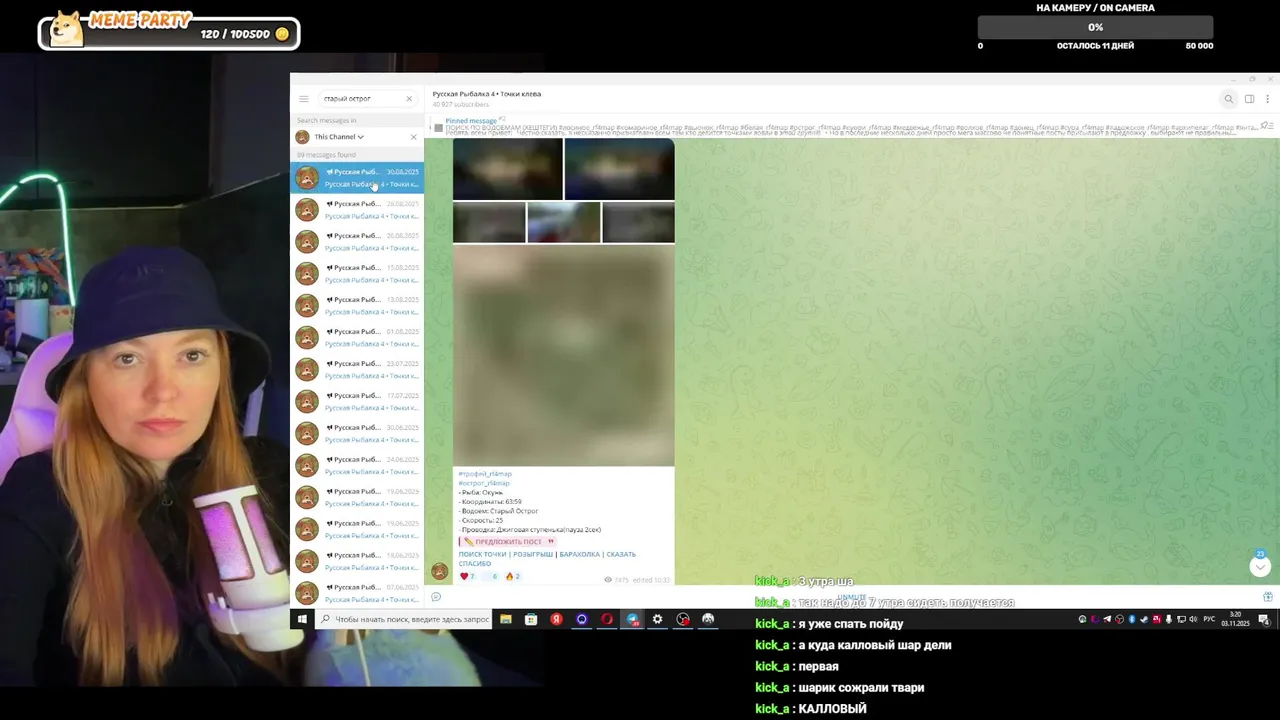Expand the 'This Channel' search scope dropdown

(339, 137)
